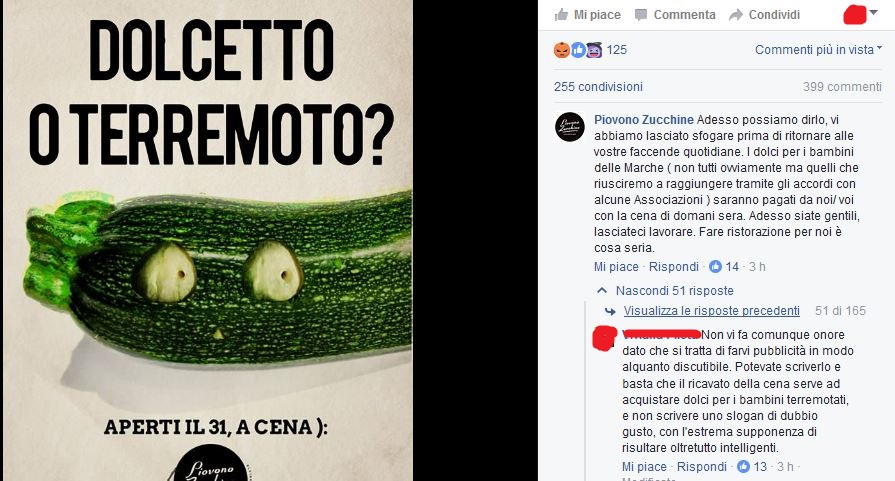Open the 399 commenti count
This screenshot has width=895, height=481.
click(842, 87)
